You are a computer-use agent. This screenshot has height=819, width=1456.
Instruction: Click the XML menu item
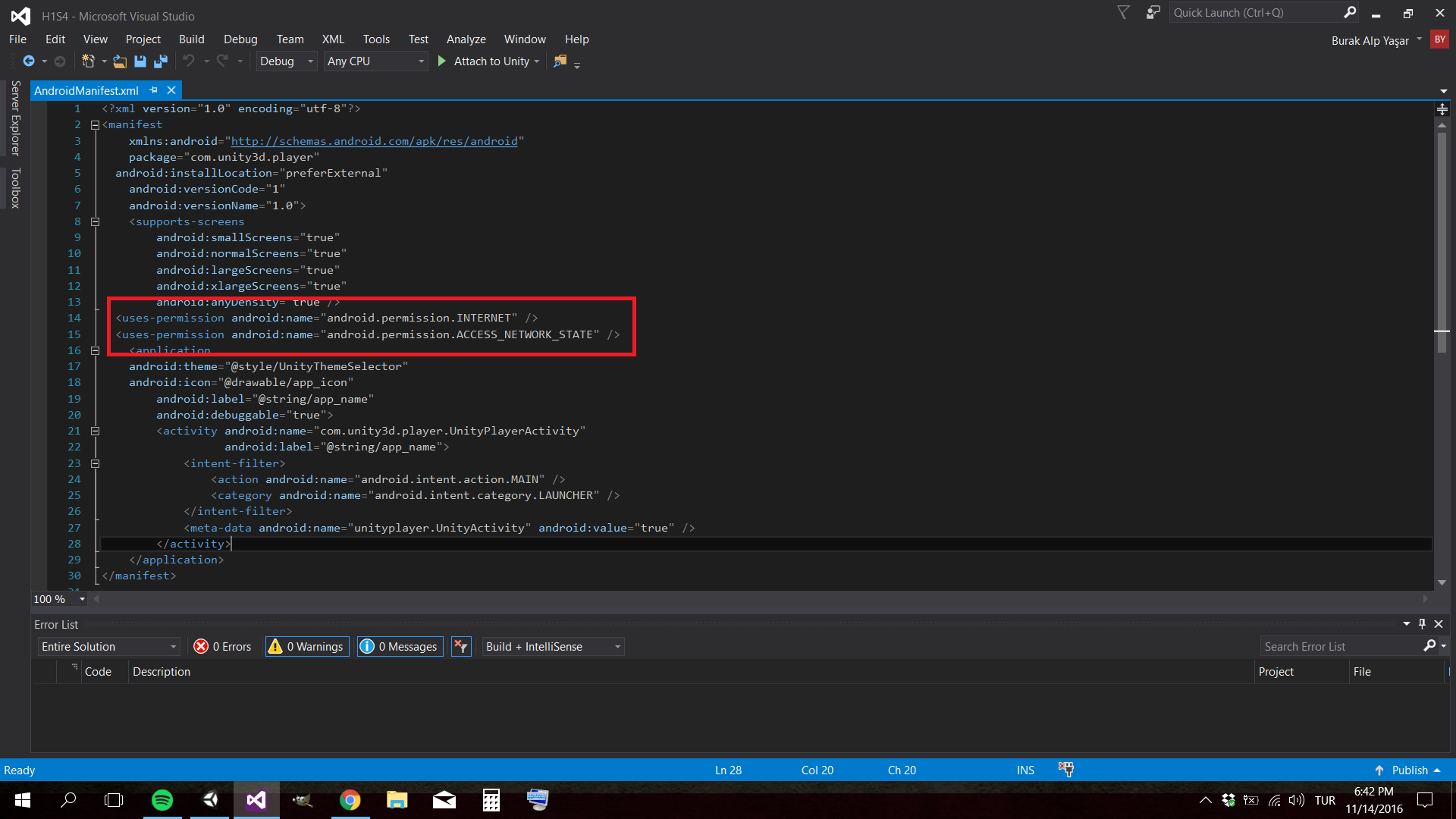[333, 38]
